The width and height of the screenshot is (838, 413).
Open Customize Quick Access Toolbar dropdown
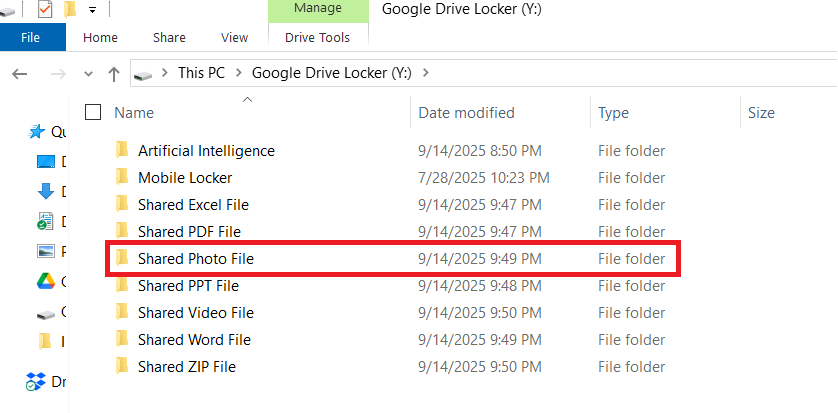point(92,10)
